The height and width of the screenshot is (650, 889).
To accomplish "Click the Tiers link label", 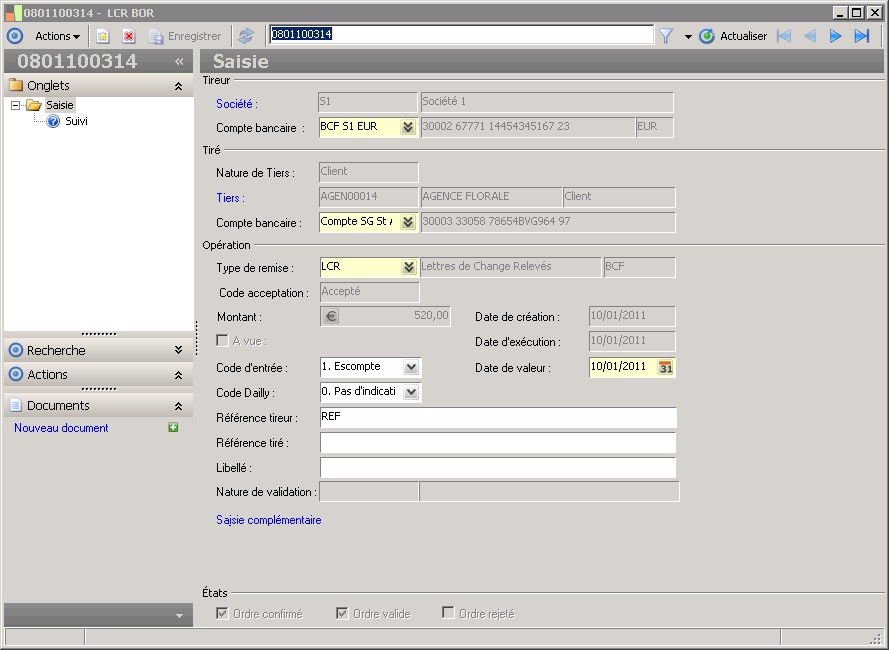I will click(230, 198).
